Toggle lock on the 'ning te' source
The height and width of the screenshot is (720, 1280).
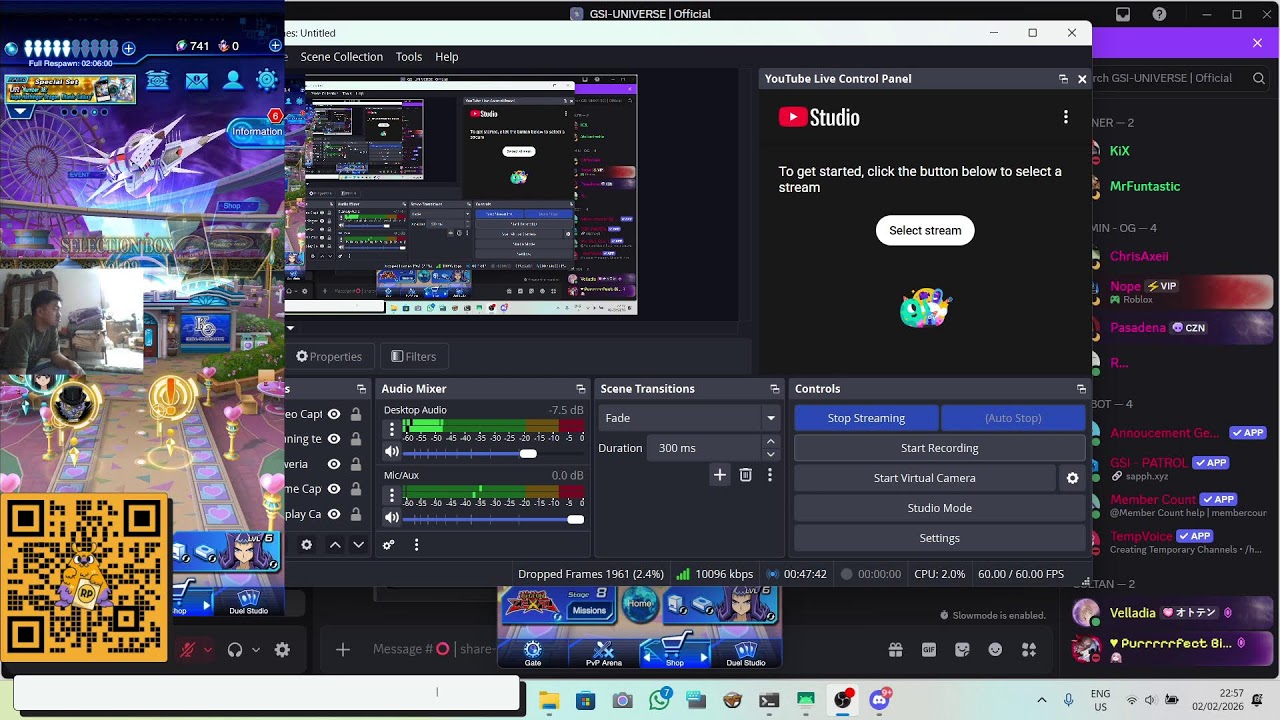(355, 439)
